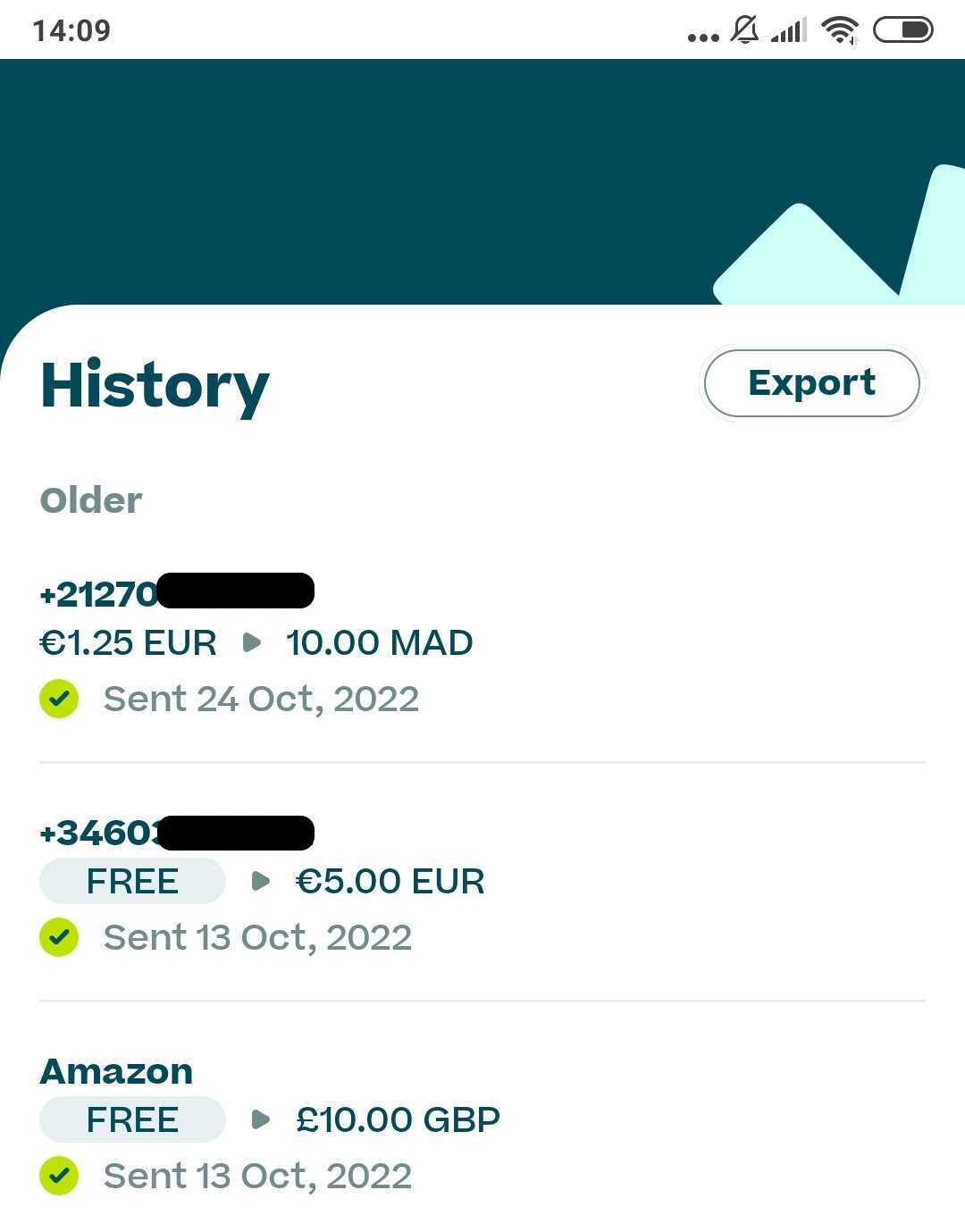Tap the muted notification bell in status bar
Viewport: 965px width, 1232px height.
[744, 30]
